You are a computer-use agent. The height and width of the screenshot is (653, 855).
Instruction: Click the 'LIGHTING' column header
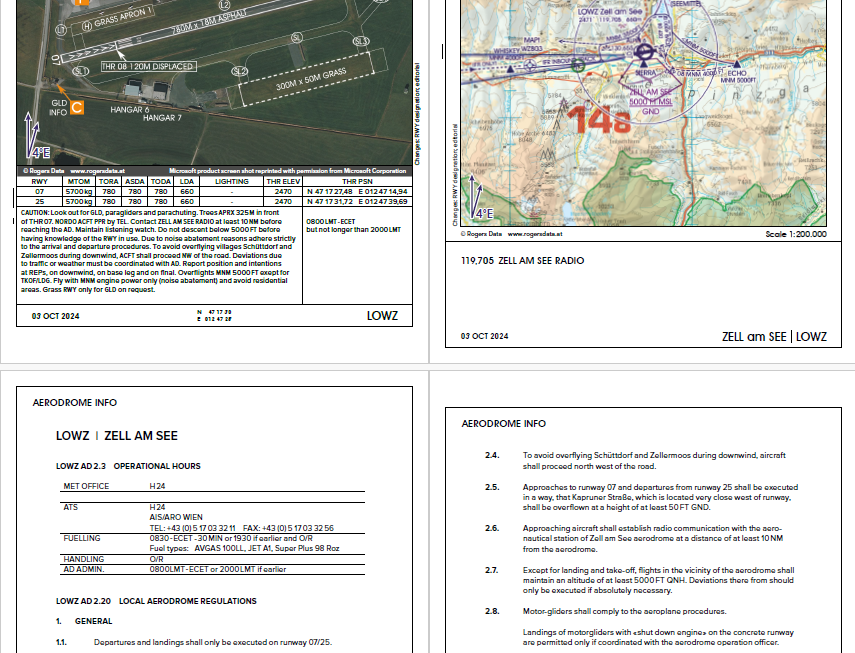point(232,182)
